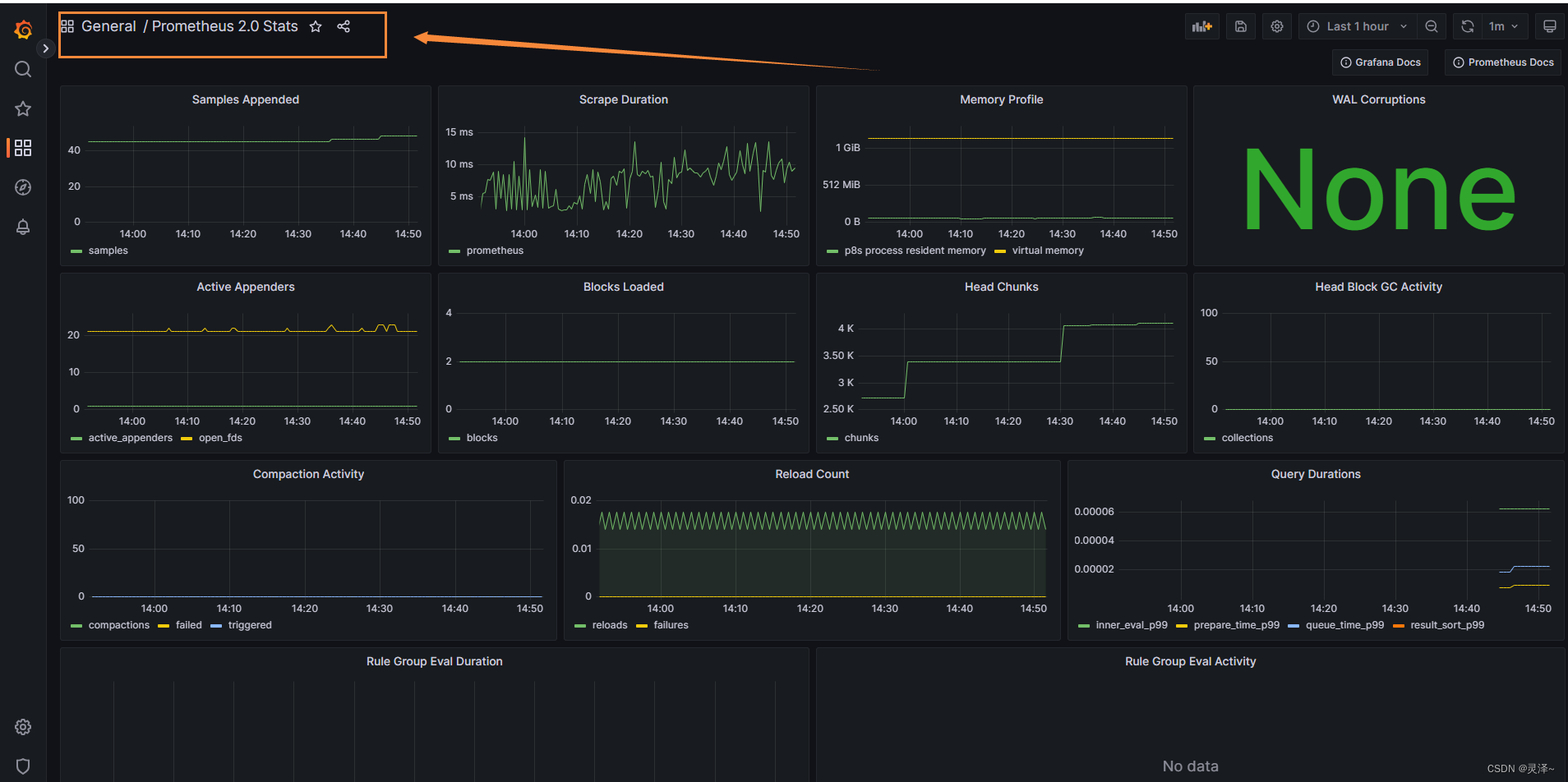
Task: Click blue color swatch of triggered legend
Action: pos(216,626)
